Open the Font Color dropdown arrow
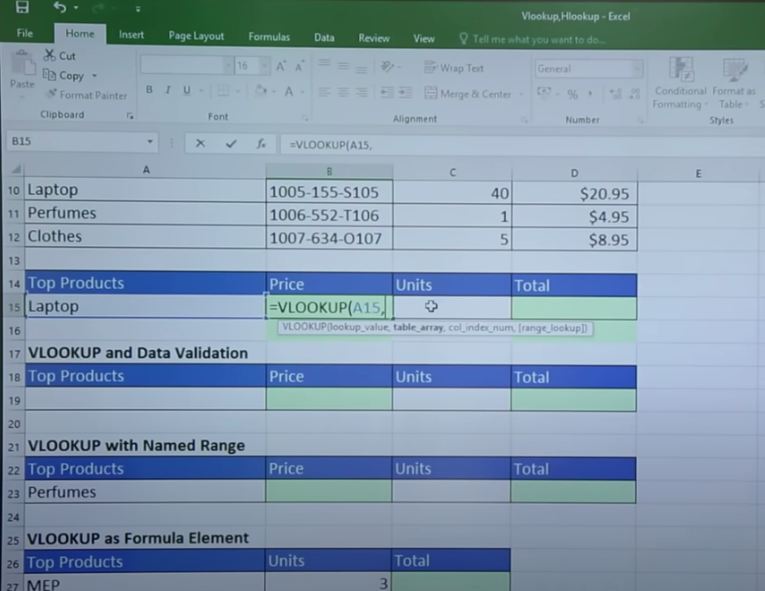Screen dimensions: 765x591 pyautogui.click(x=302, y=92)
